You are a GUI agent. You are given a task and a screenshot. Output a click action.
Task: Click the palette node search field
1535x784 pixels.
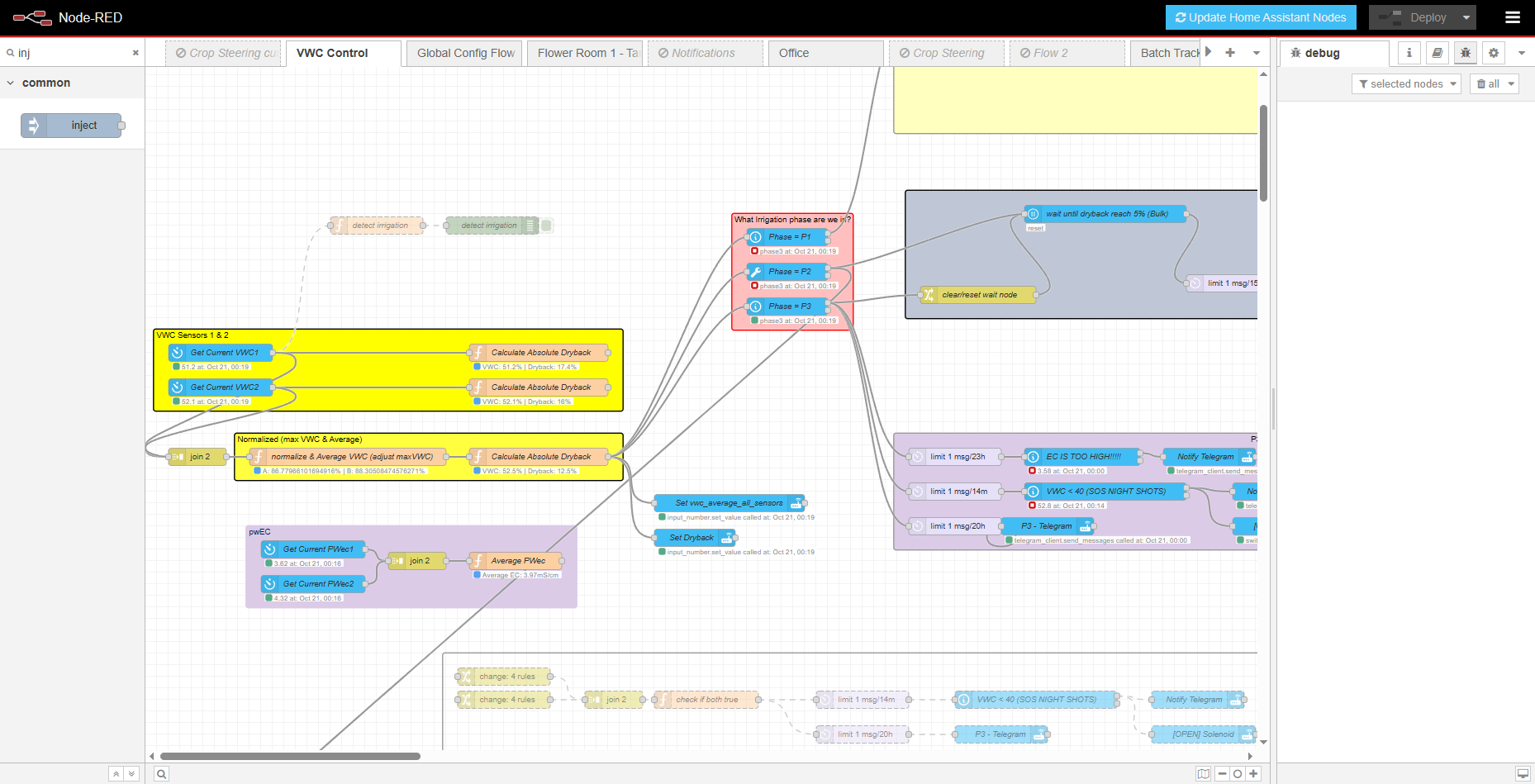[72, 53]
